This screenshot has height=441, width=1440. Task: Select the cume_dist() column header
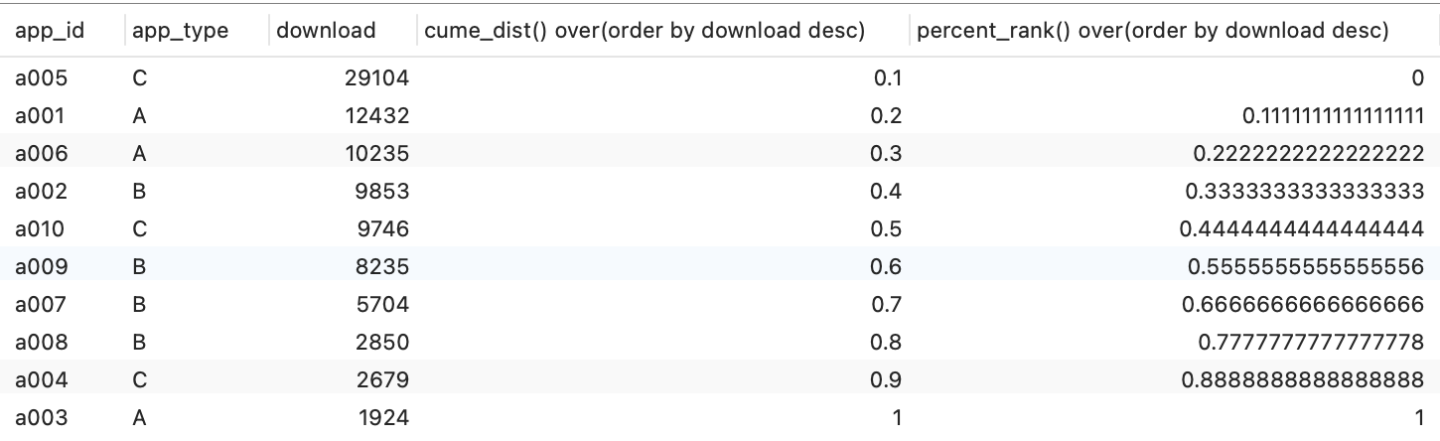pos(642,32)
